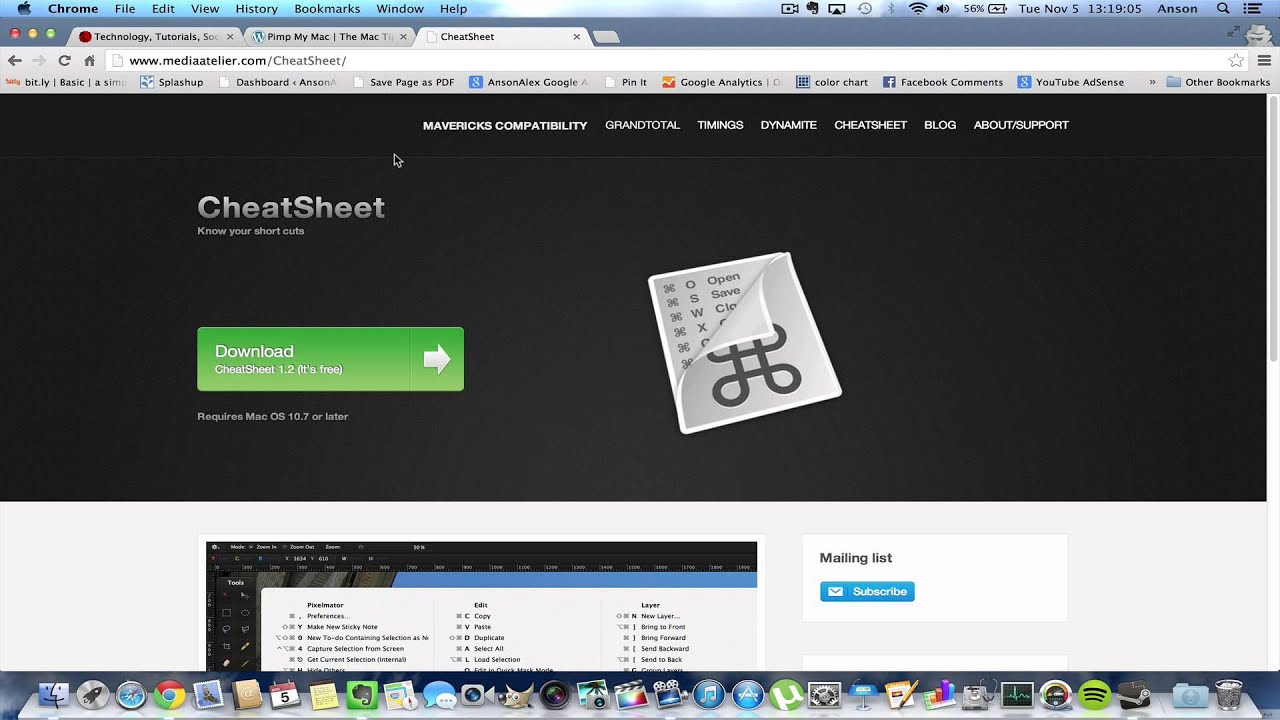Open the Chrome hamburger menu
This screenshot has width=1280, height=720.
tap(1264, 60)
